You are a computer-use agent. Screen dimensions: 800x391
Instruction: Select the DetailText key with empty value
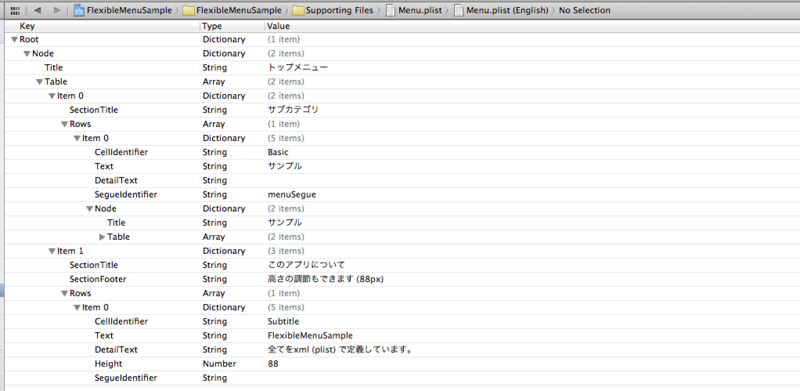coord(116,180)
